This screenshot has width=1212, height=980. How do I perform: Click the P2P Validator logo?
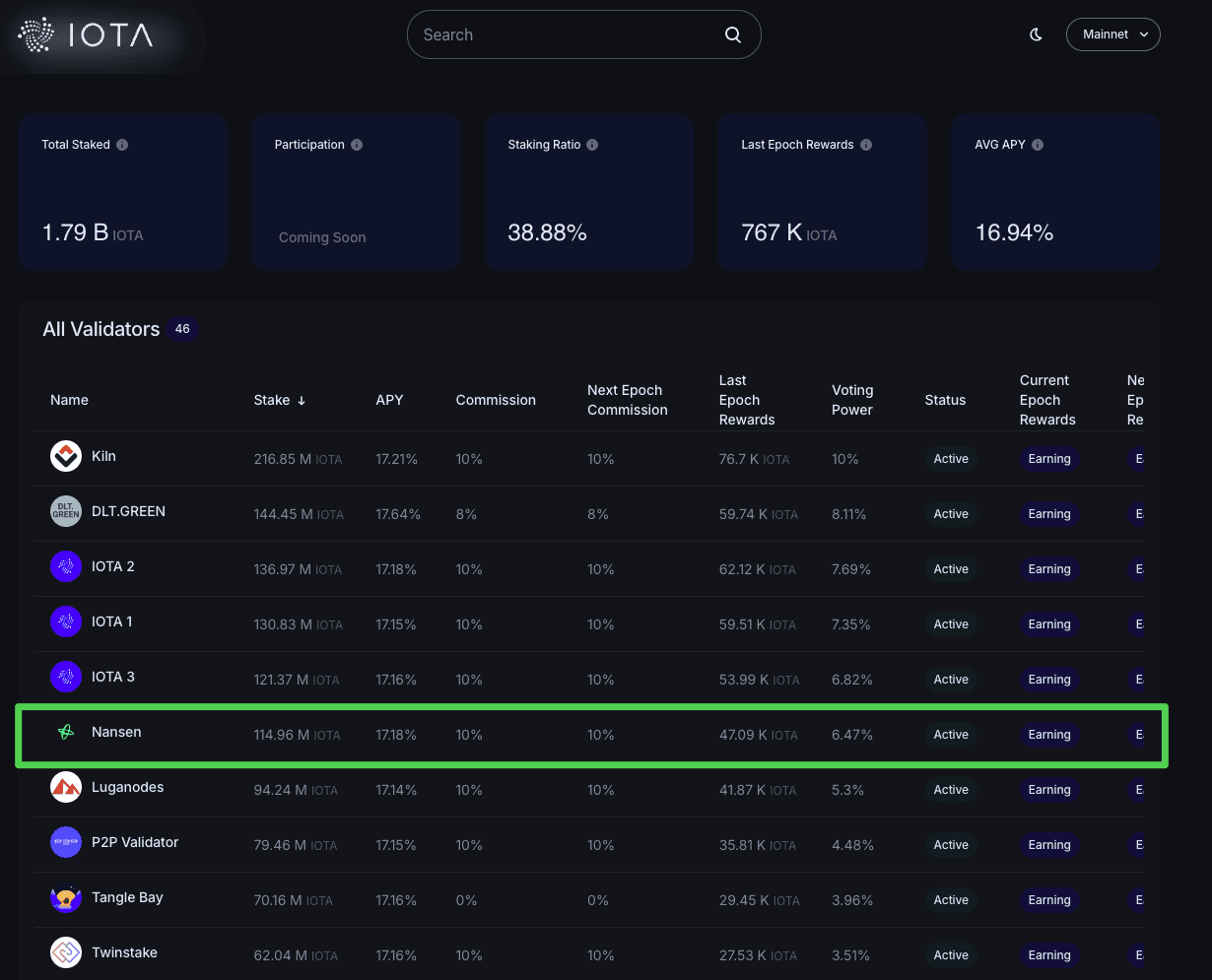(66, 843)
